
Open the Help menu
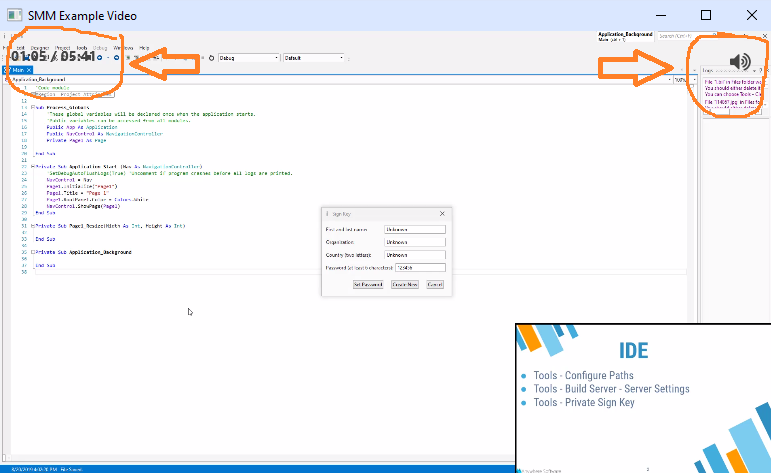point(144,48)
